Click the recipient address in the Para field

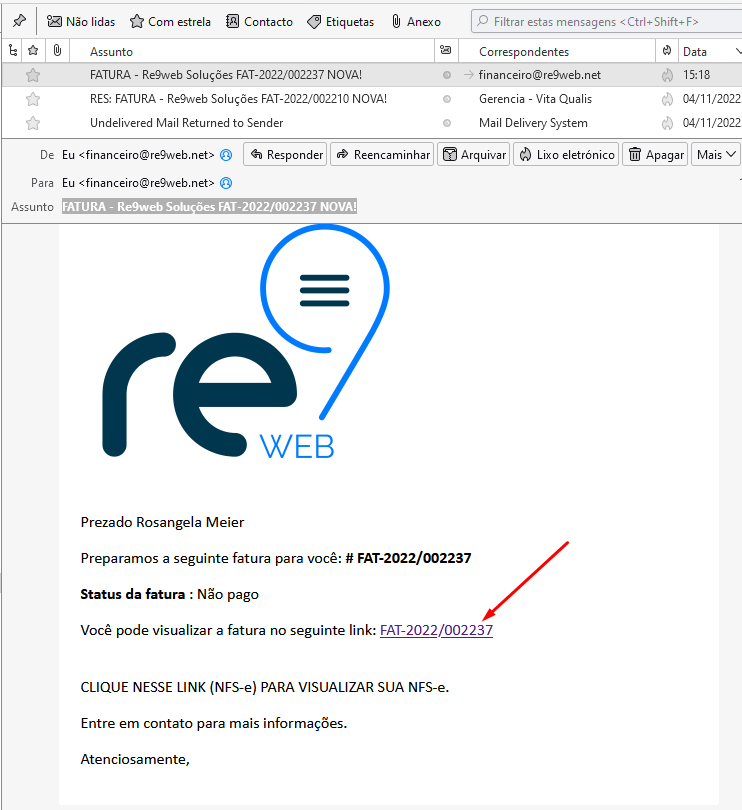[x=138, y=183]
